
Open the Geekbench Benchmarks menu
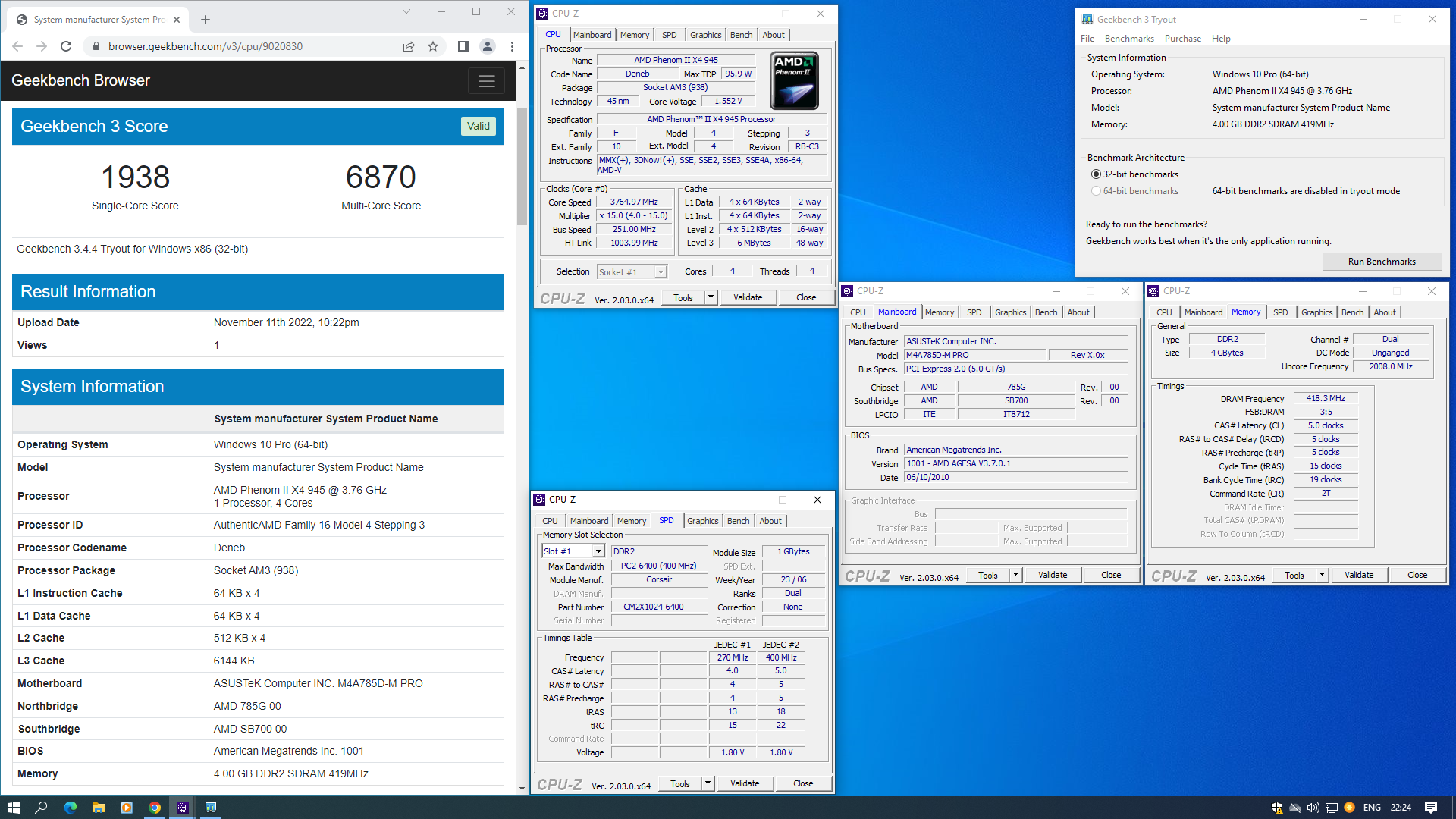[1129, 39]
